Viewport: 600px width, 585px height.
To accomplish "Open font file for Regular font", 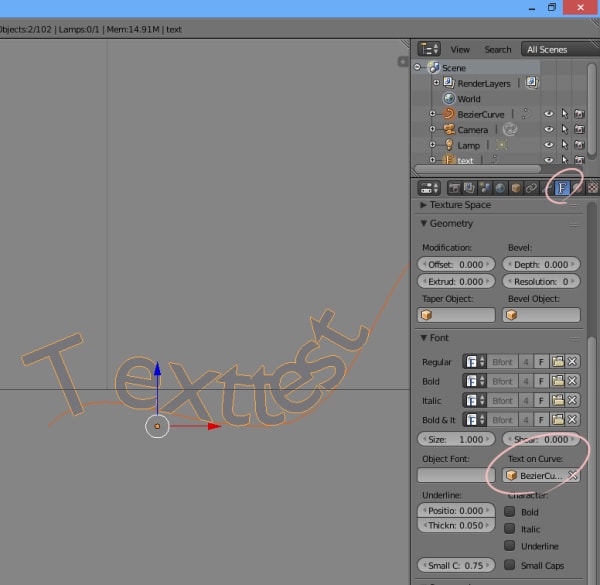I will (x=558, y=362).
